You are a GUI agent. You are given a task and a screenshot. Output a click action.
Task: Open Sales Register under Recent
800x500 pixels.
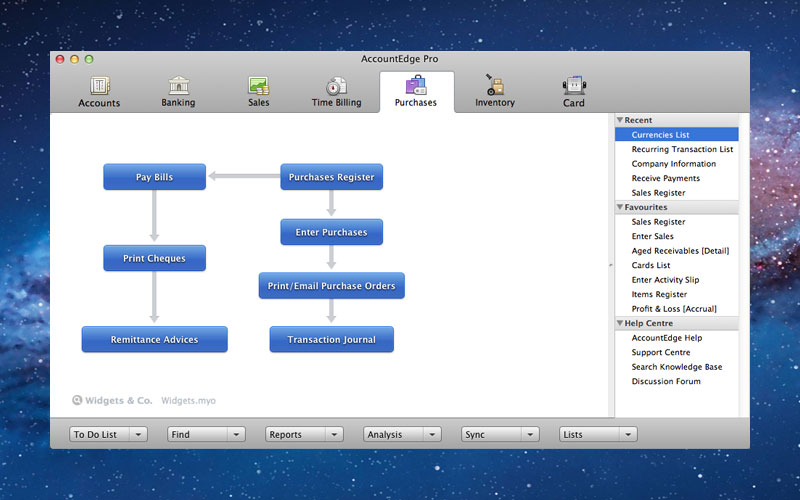coord(658,193)
